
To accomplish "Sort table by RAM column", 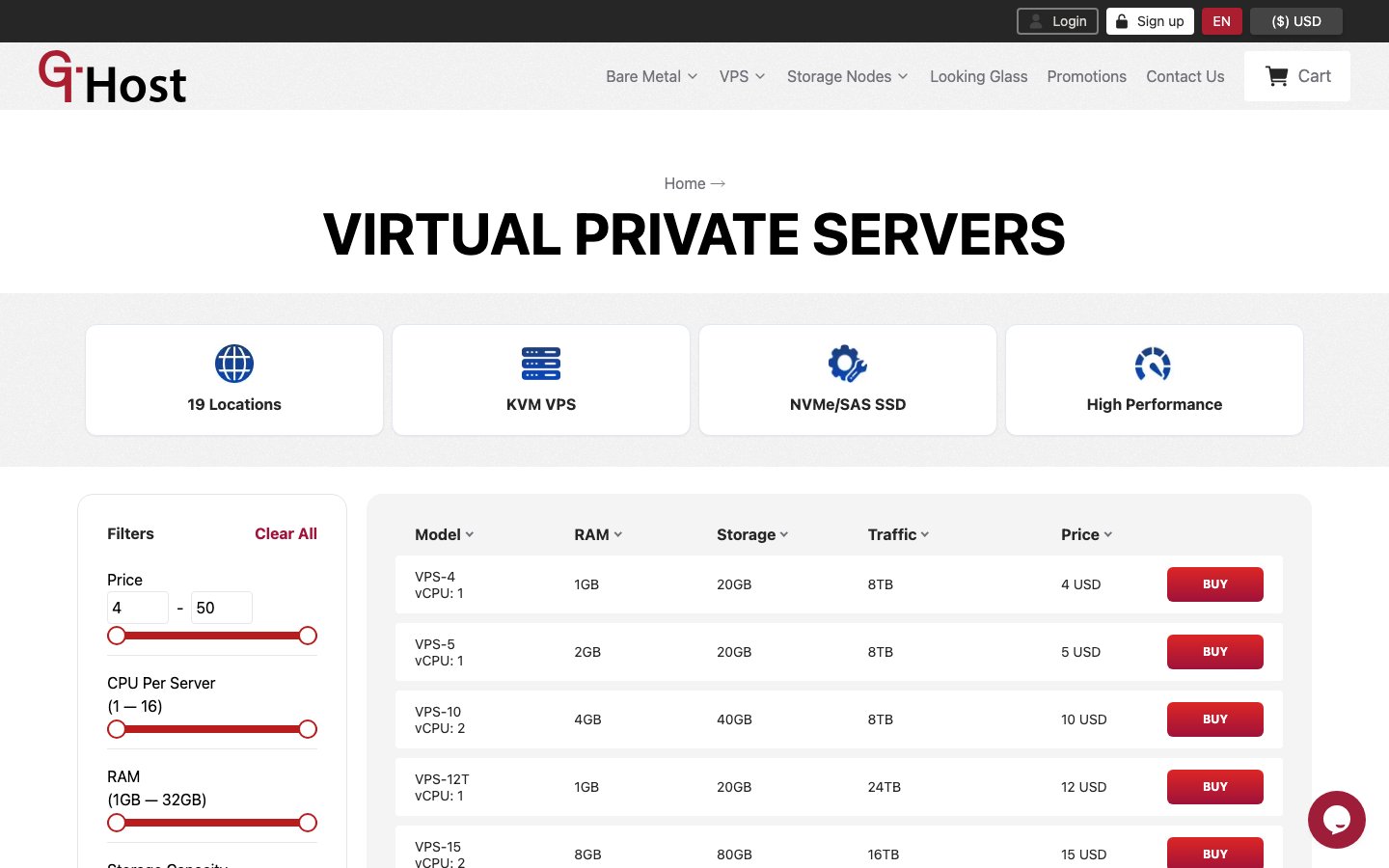I will pyautogui.click(x=598, y=534).
